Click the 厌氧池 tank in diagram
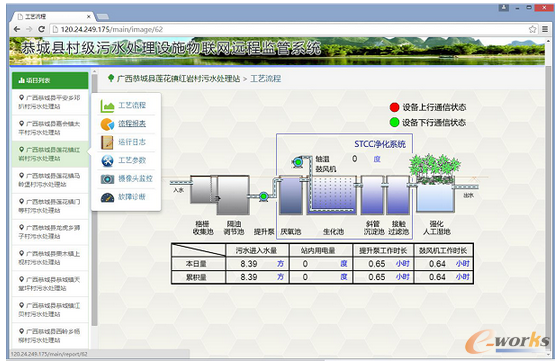This screenshot has width=560, height=364. 291,195
